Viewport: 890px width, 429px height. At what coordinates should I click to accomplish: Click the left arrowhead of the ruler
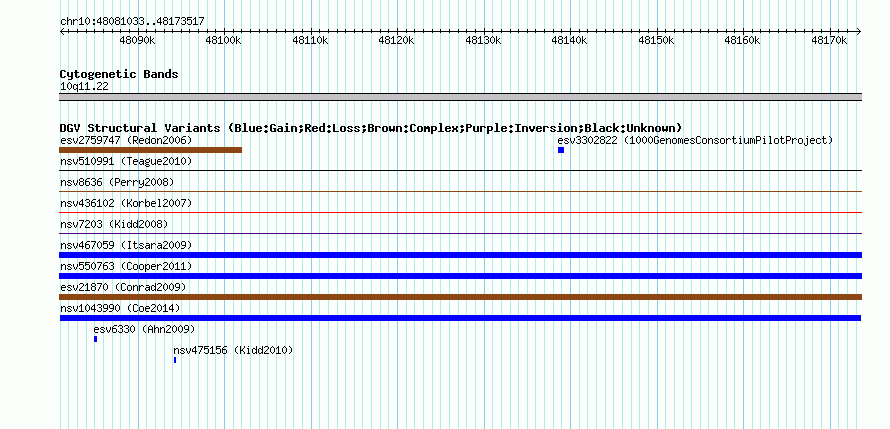(62, 32)
